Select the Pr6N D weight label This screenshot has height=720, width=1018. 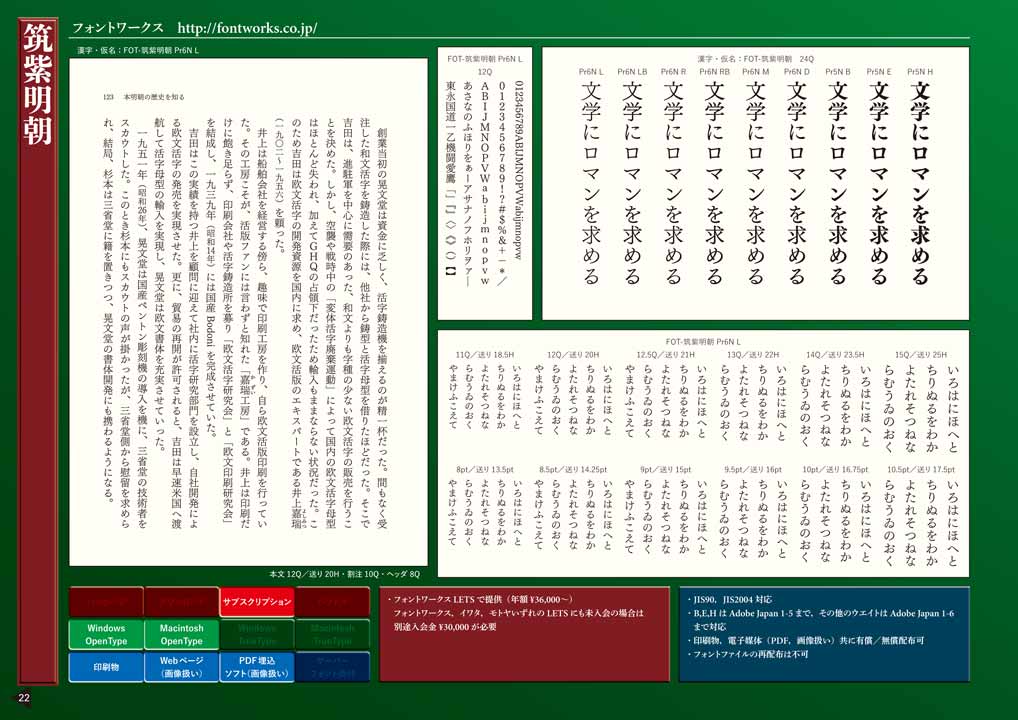(797, 71)
